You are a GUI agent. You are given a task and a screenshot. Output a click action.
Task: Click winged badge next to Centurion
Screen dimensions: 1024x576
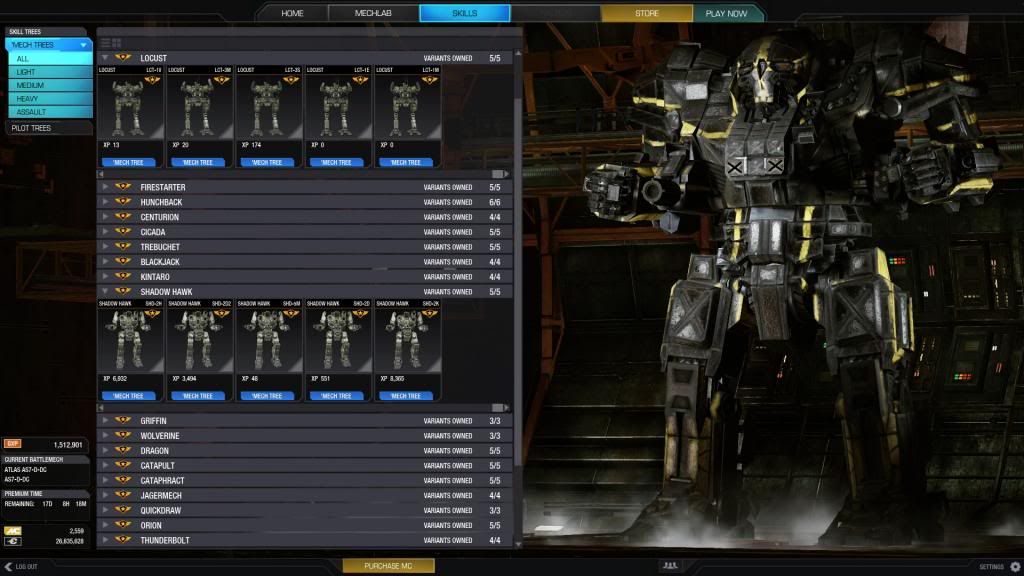(123, 217)
